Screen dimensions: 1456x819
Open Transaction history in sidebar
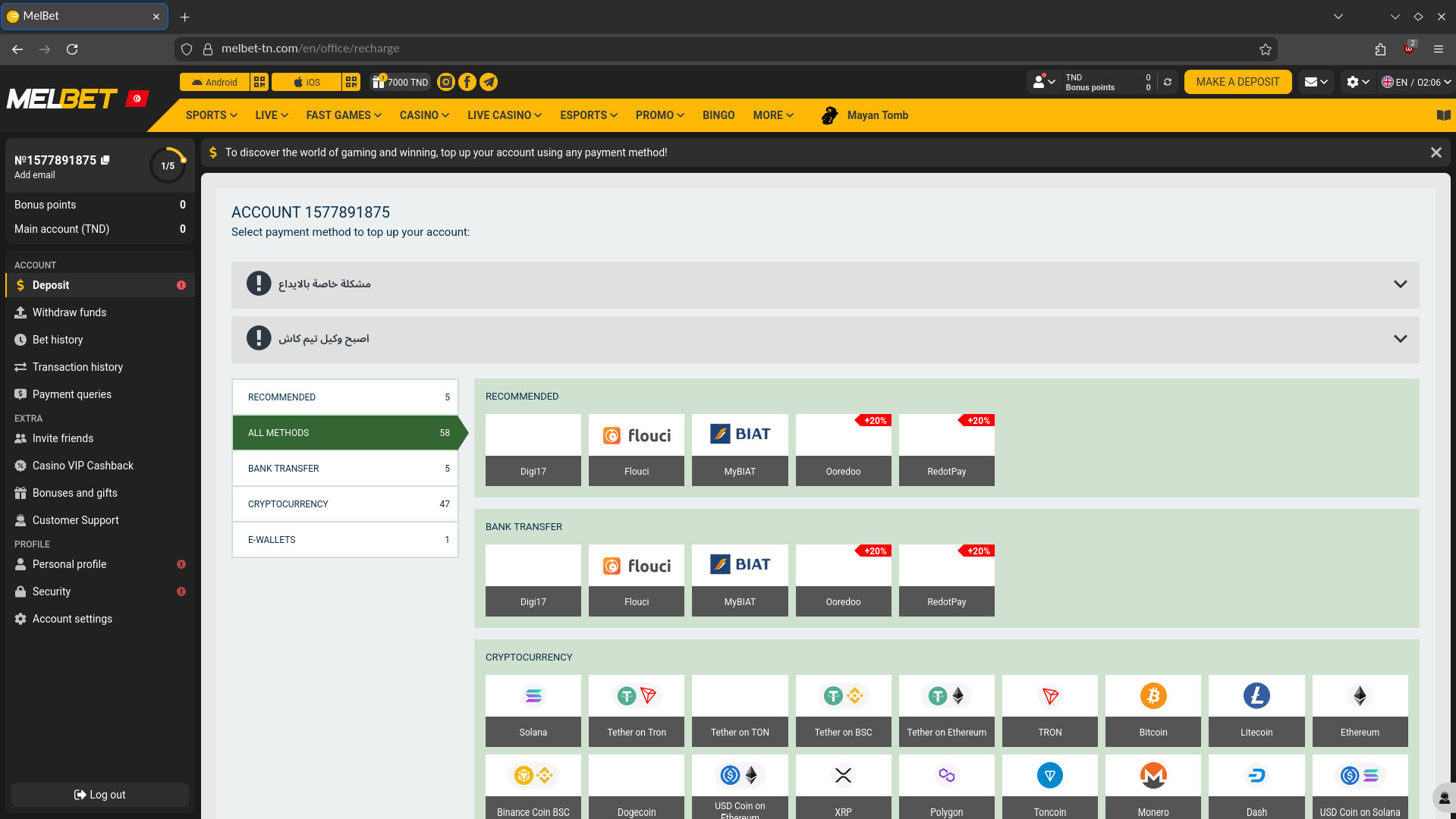100,367
